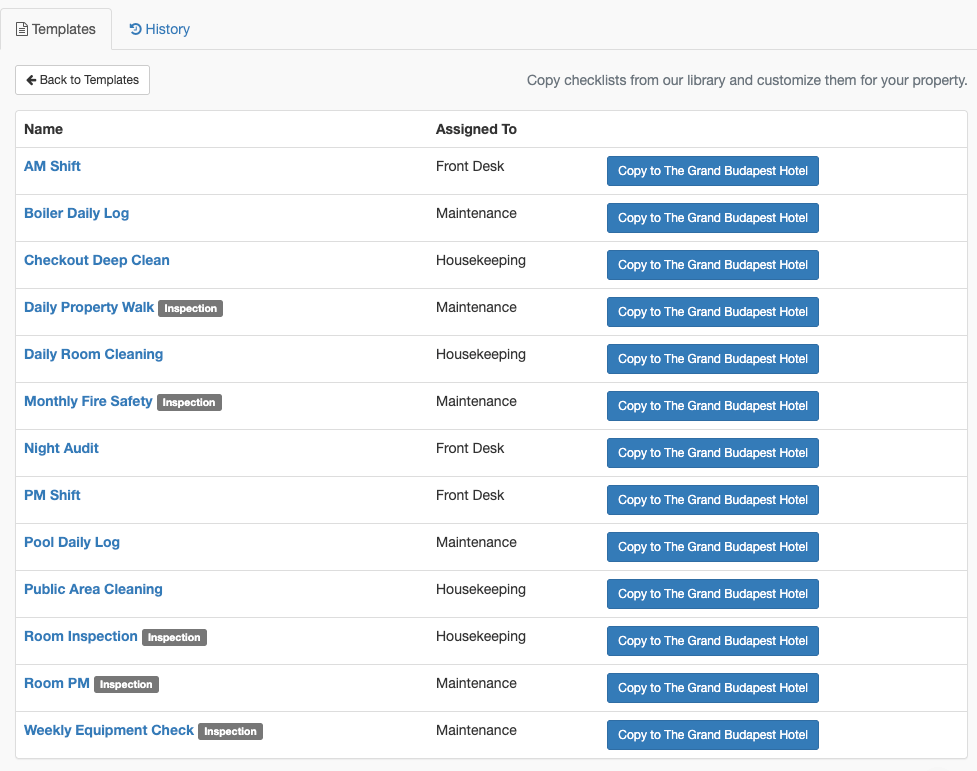Open the Room Inspection link
Viewport: 977px width, 771px height.
tap(81, 636)
